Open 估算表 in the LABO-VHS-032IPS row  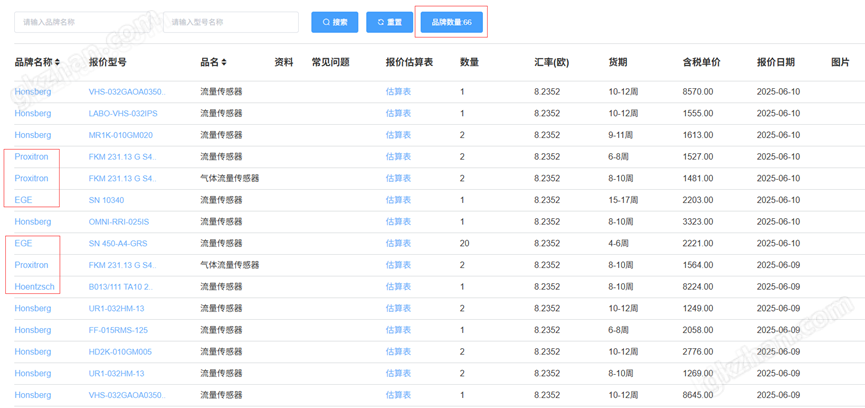point(398,114)
